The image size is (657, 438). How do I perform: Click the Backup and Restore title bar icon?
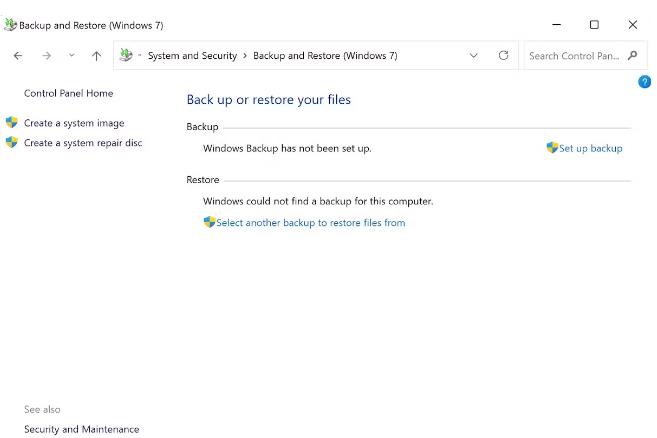point(10,25)
